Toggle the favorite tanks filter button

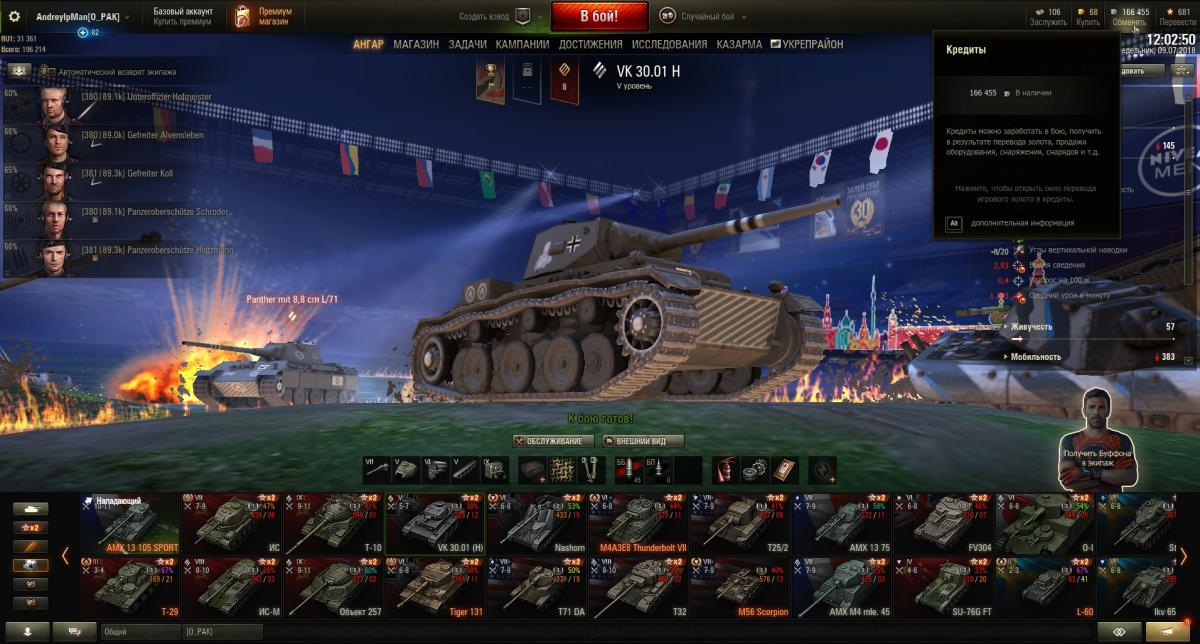pyautogui.click(x=28, y=546)
